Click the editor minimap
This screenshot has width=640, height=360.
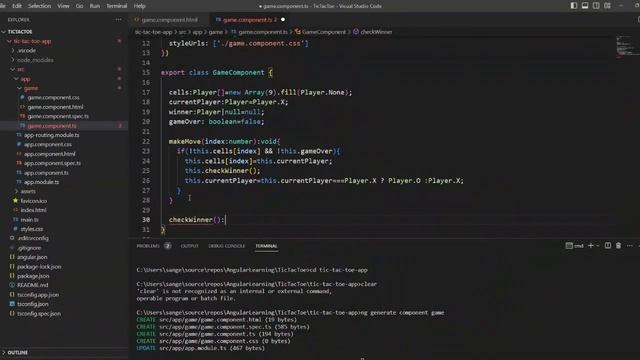626,47
